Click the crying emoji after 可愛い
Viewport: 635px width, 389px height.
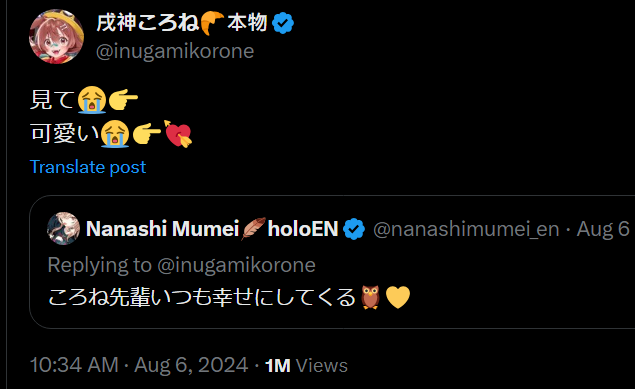[115, 134]
